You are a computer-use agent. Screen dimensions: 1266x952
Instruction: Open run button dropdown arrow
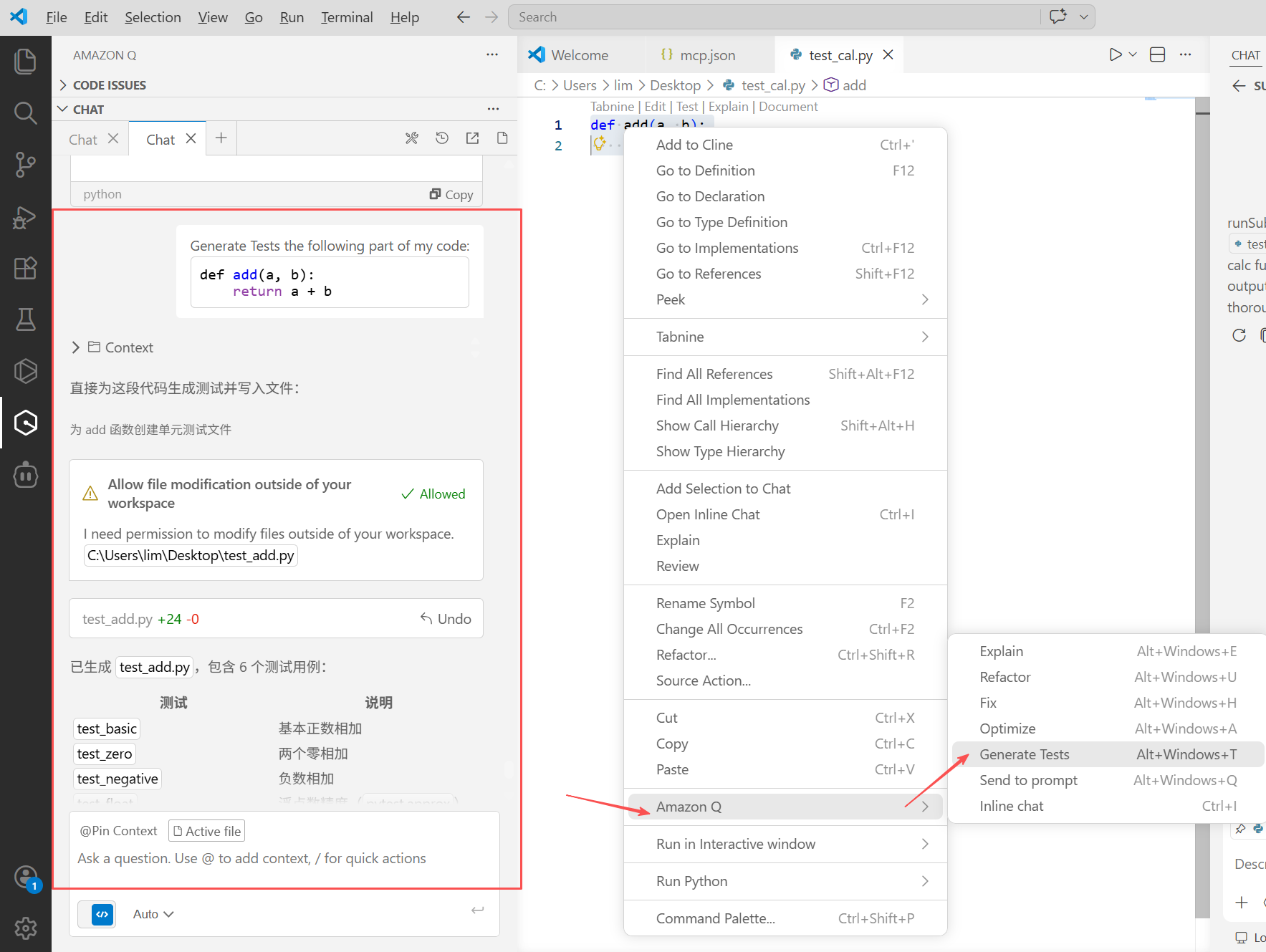pos(1133,54)
